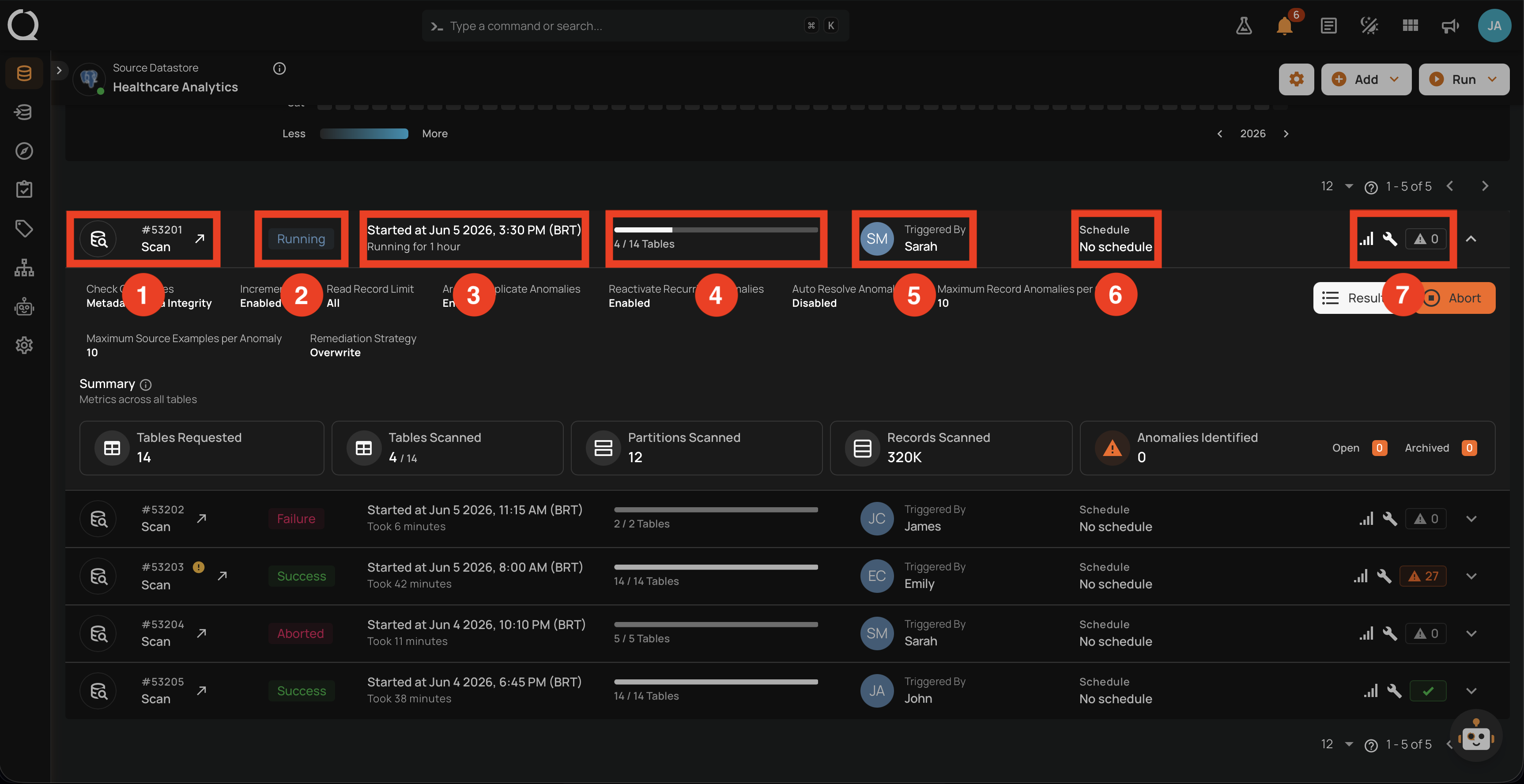Go to previous page in top pagination
This screenshot has height=784, width=1524.
(1449, 186)
